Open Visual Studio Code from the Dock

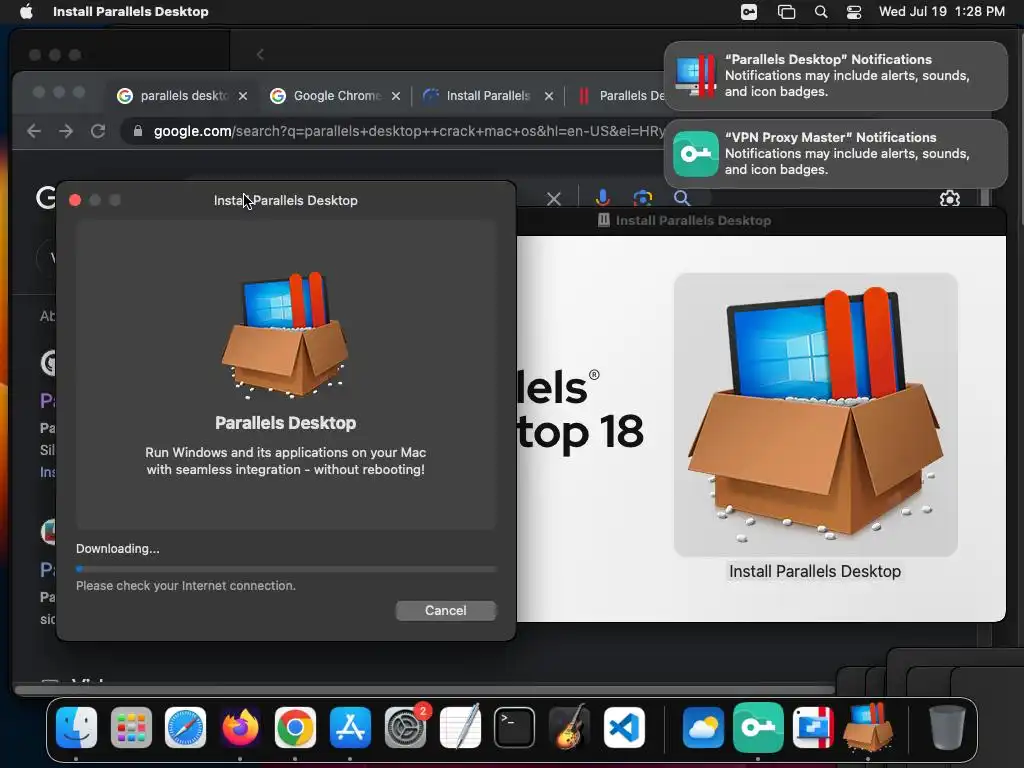click(624, 728)
